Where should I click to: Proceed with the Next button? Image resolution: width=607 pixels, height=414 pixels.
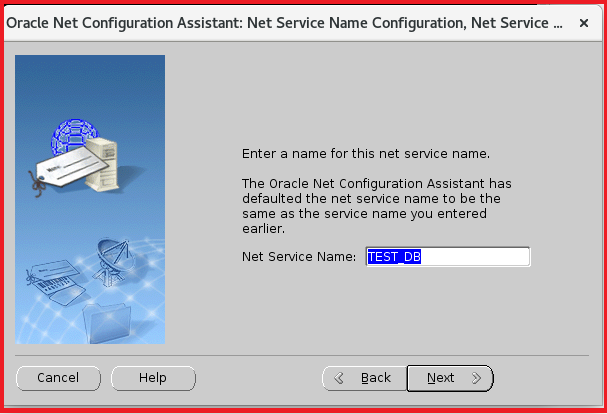pos(450,378)
